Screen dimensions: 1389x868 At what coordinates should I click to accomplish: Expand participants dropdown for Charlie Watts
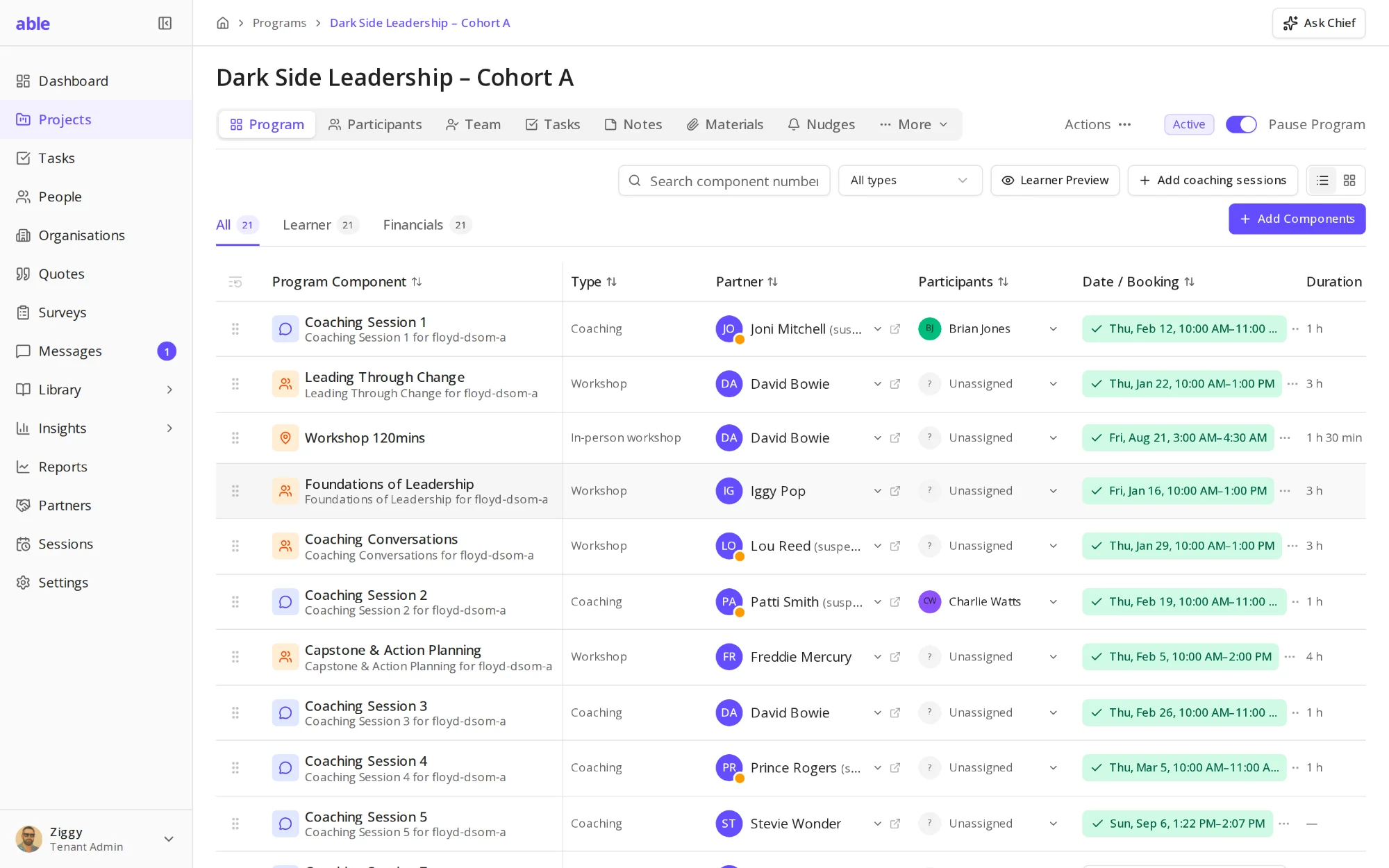tap(1054, 602)
